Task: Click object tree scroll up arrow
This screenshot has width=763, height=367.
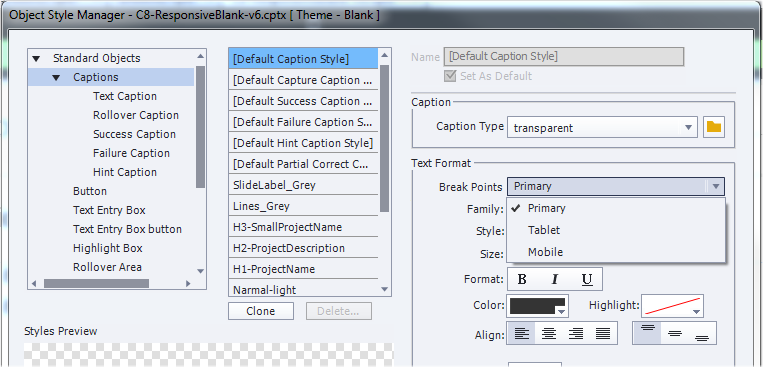Action: click(x=200, y=55)
